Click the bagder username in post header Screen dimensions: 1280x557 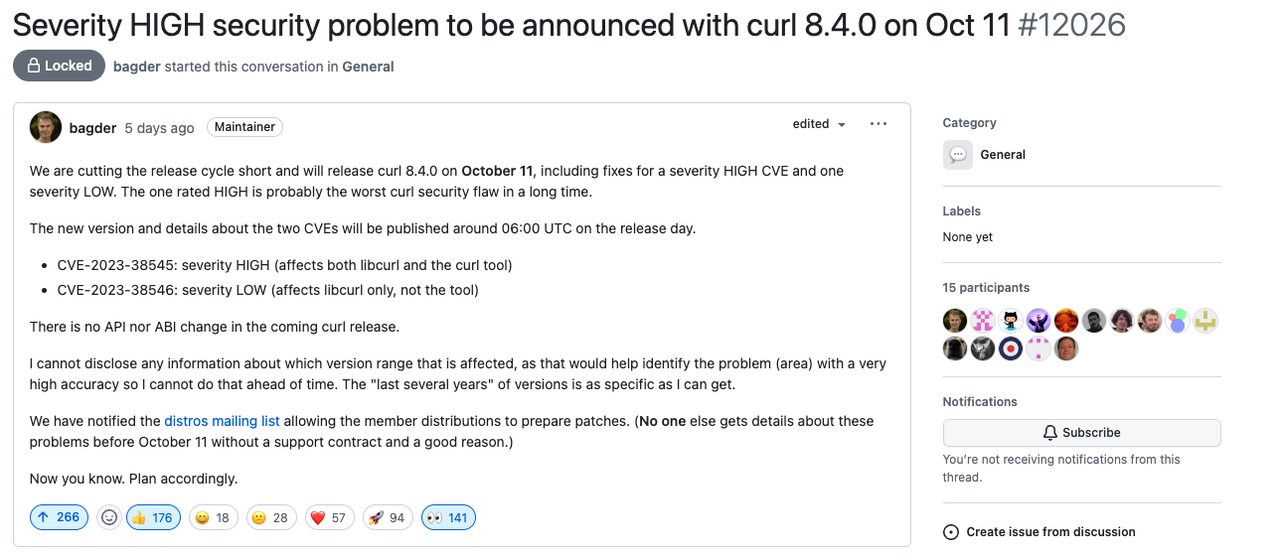click(92, 128)
